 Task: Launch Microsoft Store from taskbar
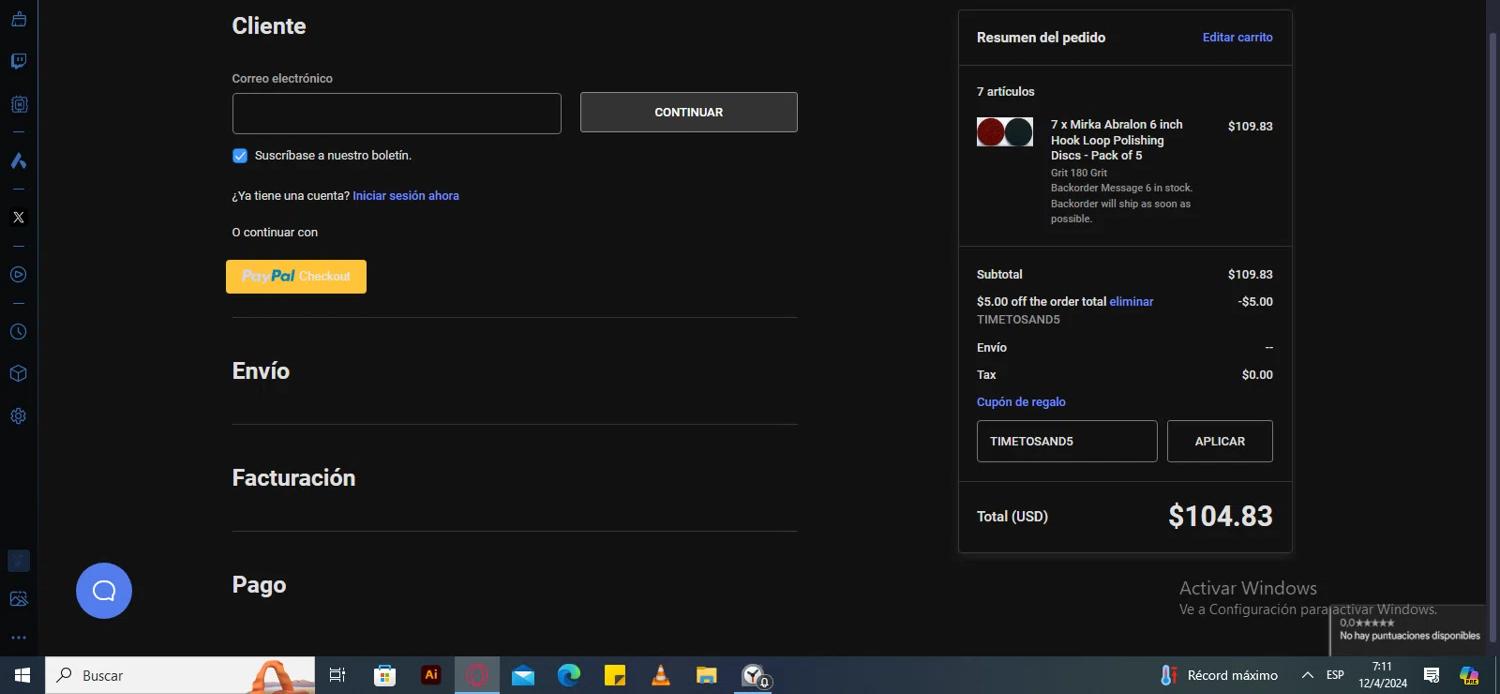385,676
